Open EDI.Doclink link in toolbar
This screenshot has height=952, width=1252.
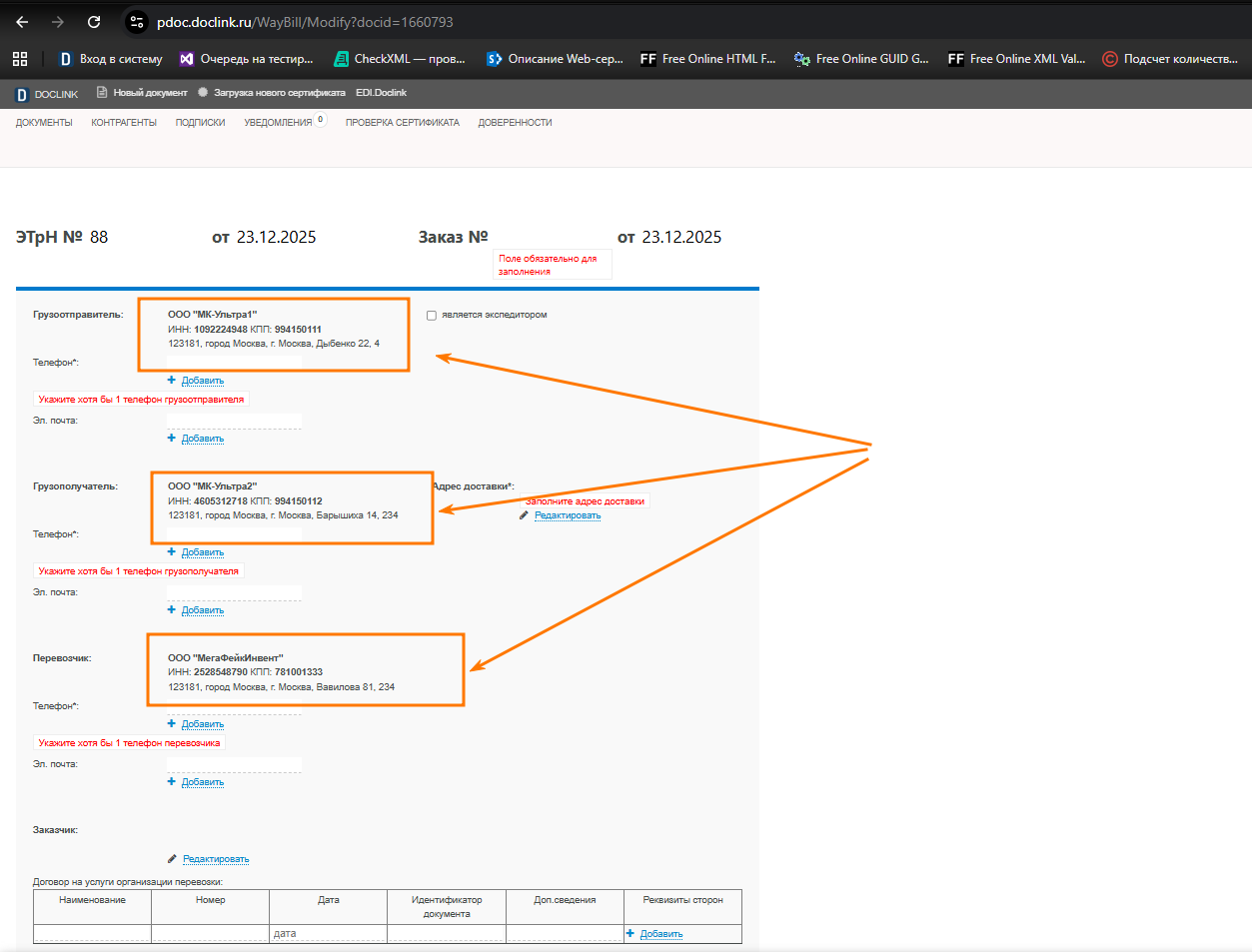coord(381,93)
